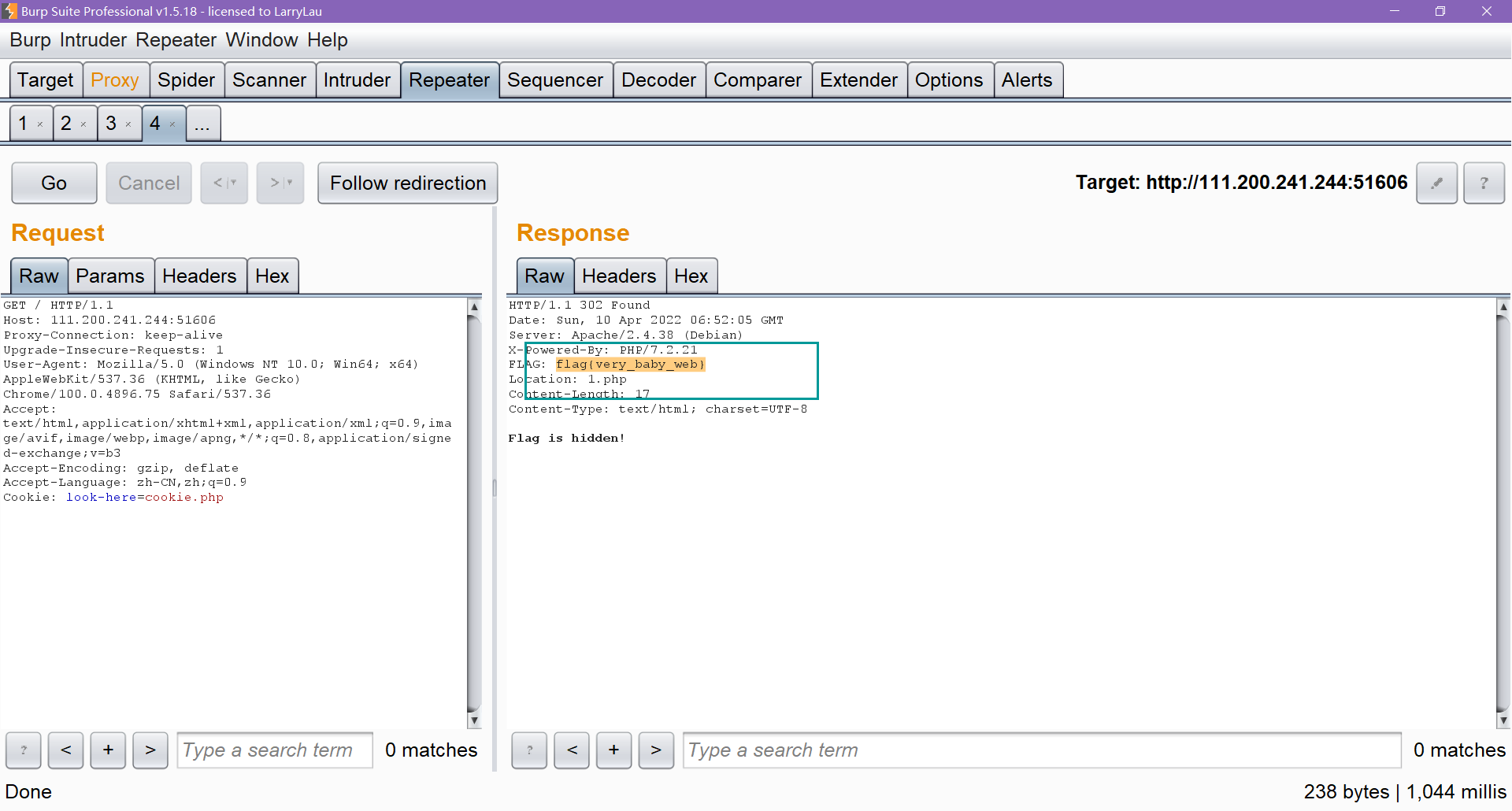Click Follow redirection button
Viewport: 1512px width, 811px height.
408,183
